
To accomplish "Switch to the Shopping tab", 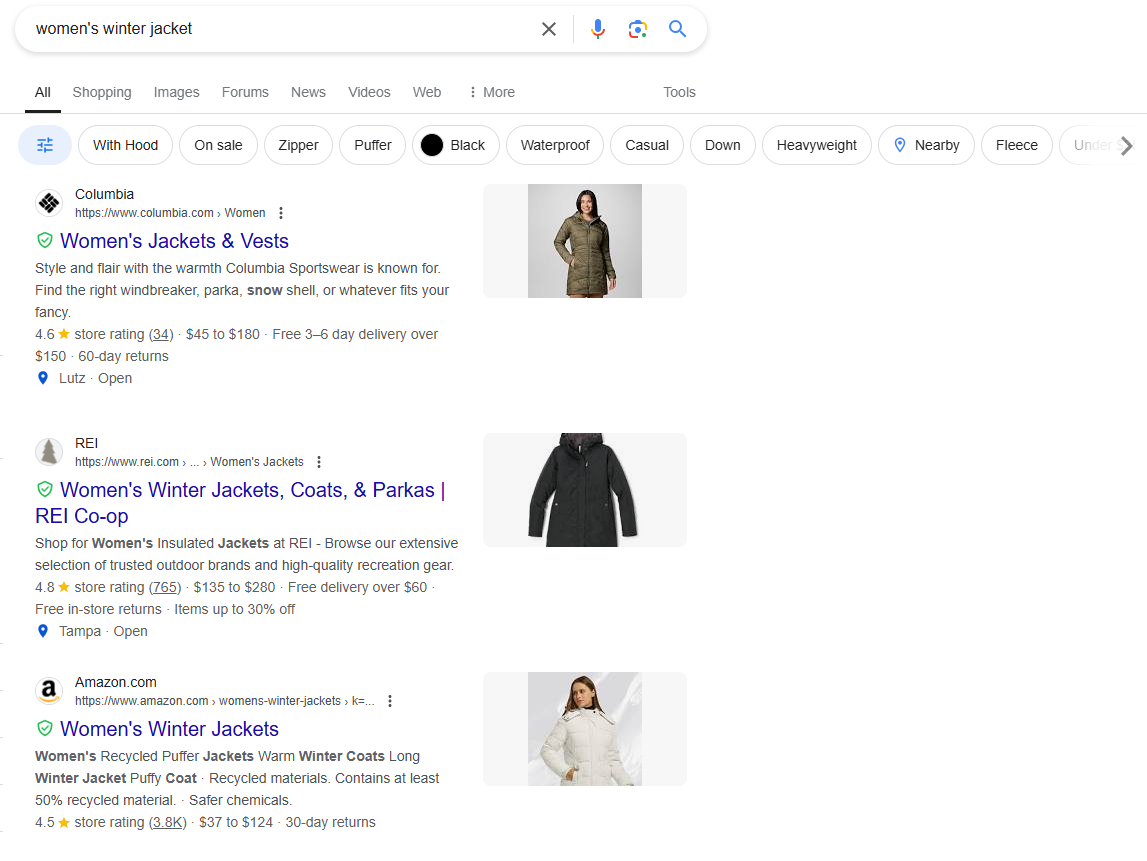I will click(102, 92).
